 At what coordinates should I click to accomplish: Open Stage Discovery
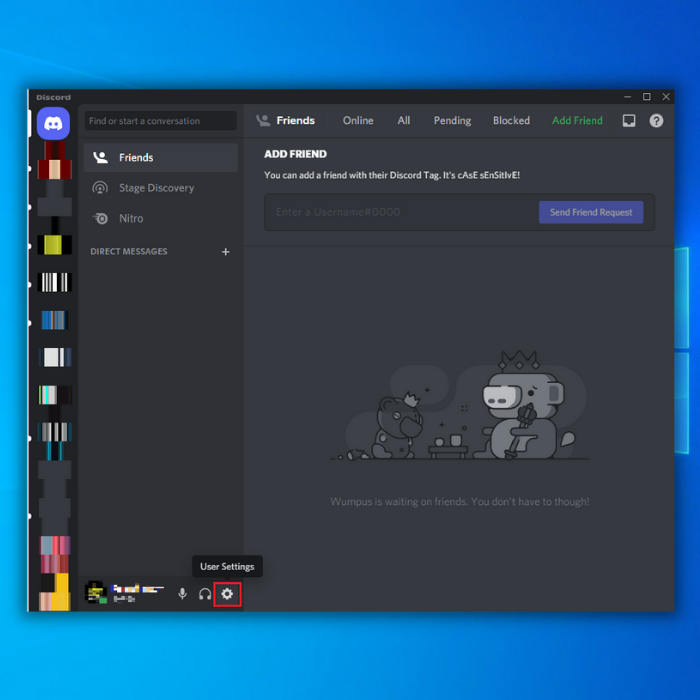coord(161,188)
